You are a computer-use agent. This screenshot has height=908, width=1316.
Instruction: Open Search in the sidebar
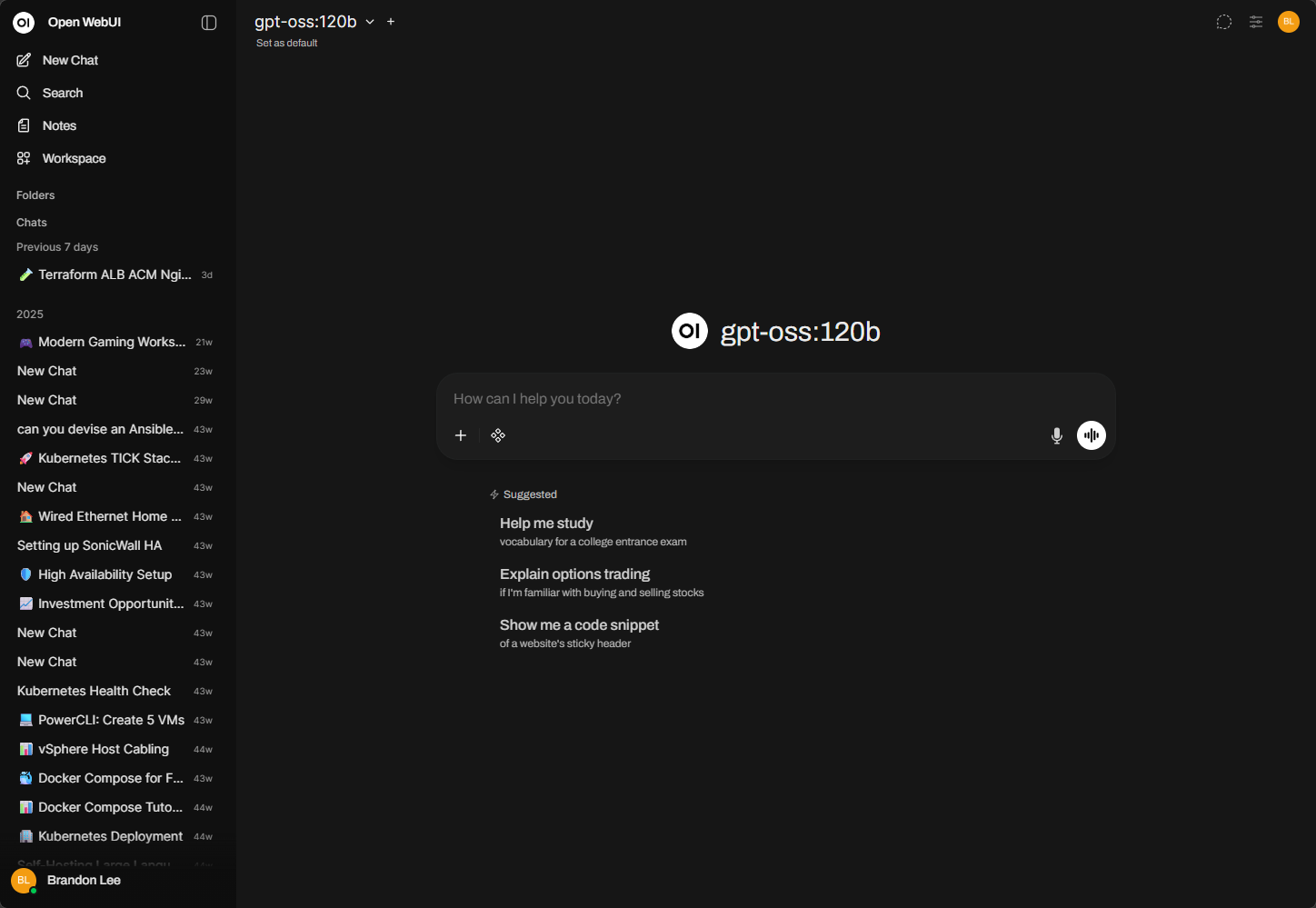click(x=62, y=93)
